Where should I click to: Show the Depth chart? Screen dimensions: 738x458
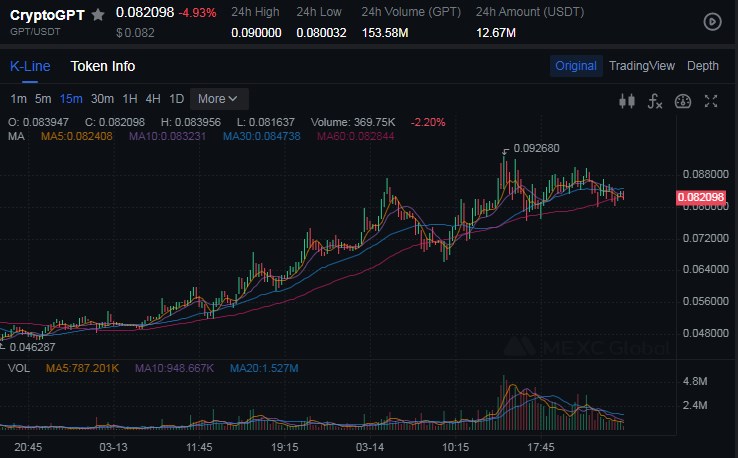click(702, 66)
